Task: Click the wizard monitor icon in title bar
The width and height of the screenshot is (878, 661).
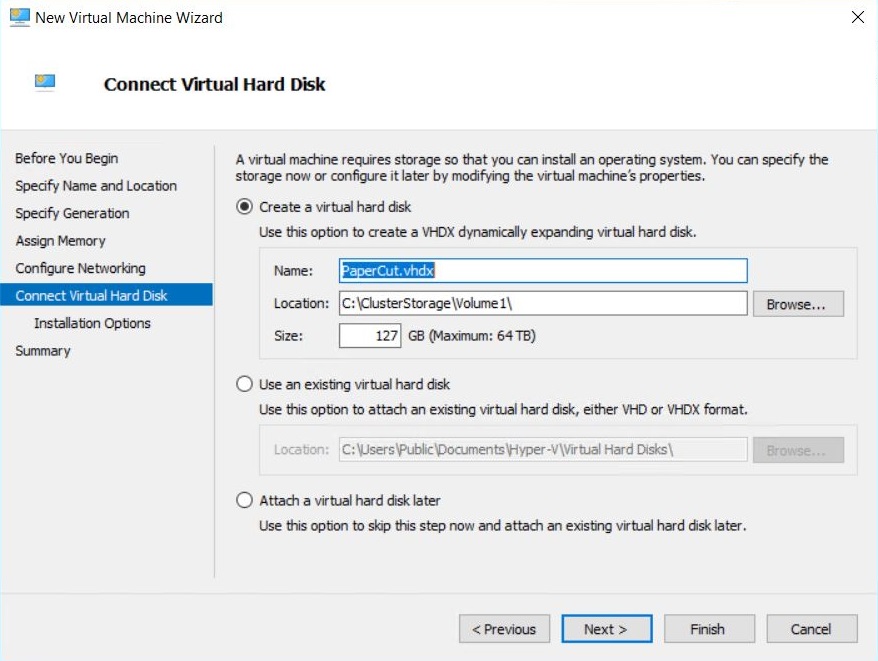Action: point(20,17)
